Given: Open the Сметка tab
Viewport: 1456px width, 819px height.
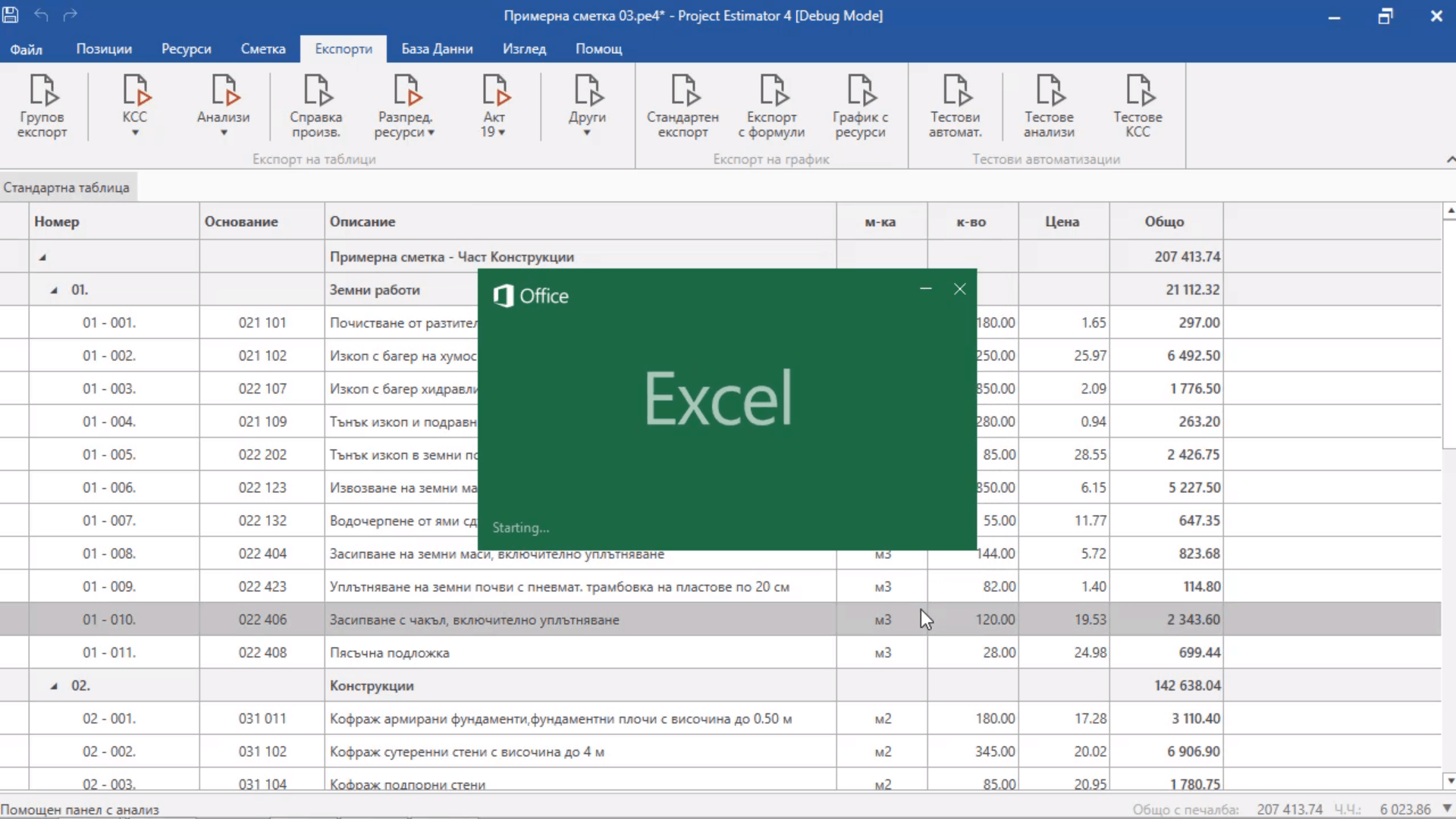Looking at the screenshot, I should pos(263,49).
